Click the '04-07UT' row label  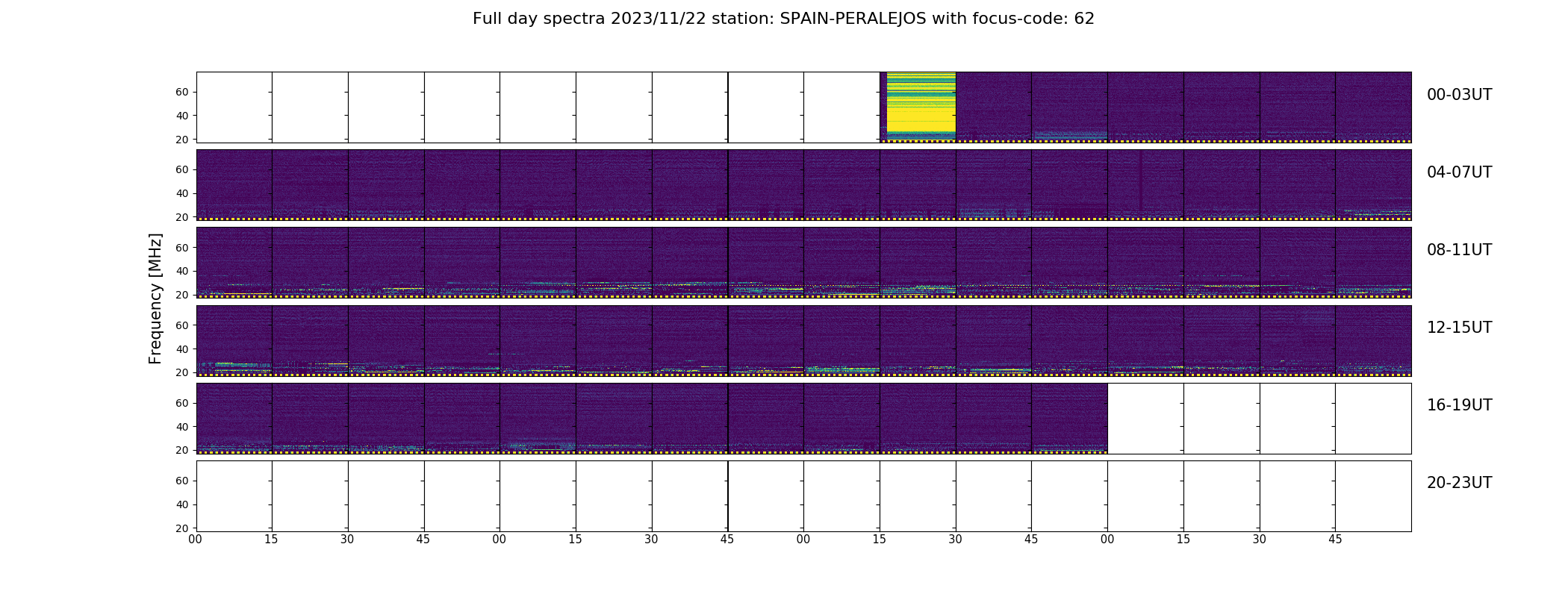pos(1459,172)
